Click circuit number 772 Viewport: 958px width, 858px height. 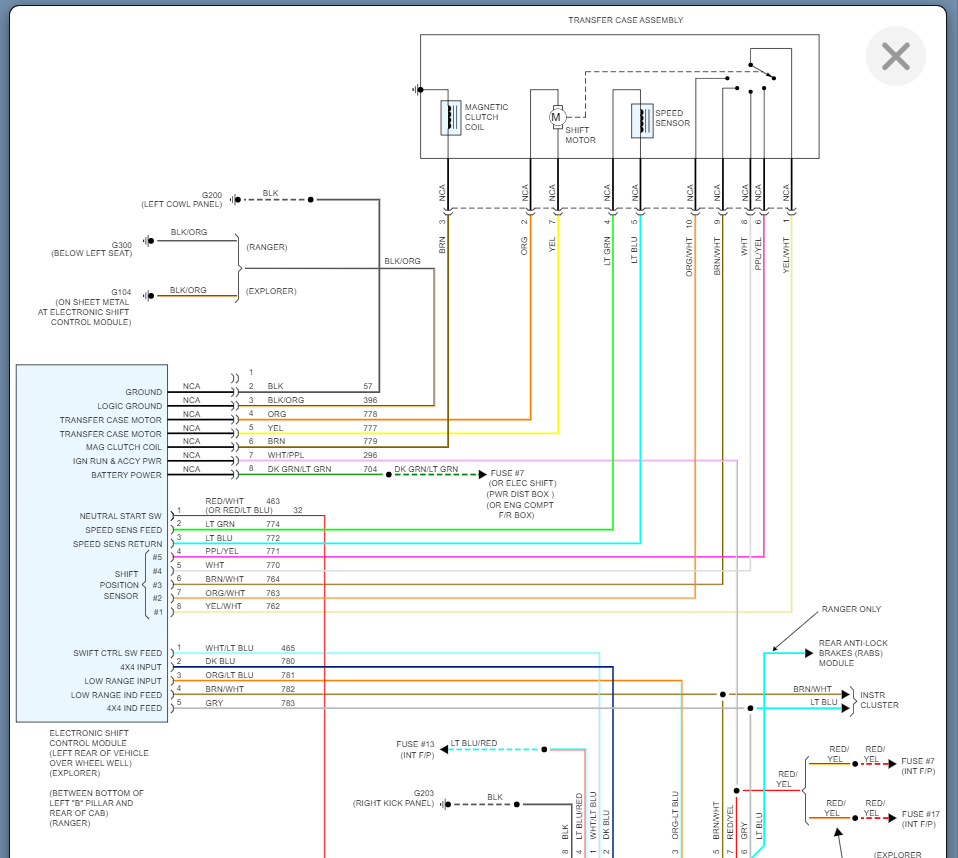[273, 538]
